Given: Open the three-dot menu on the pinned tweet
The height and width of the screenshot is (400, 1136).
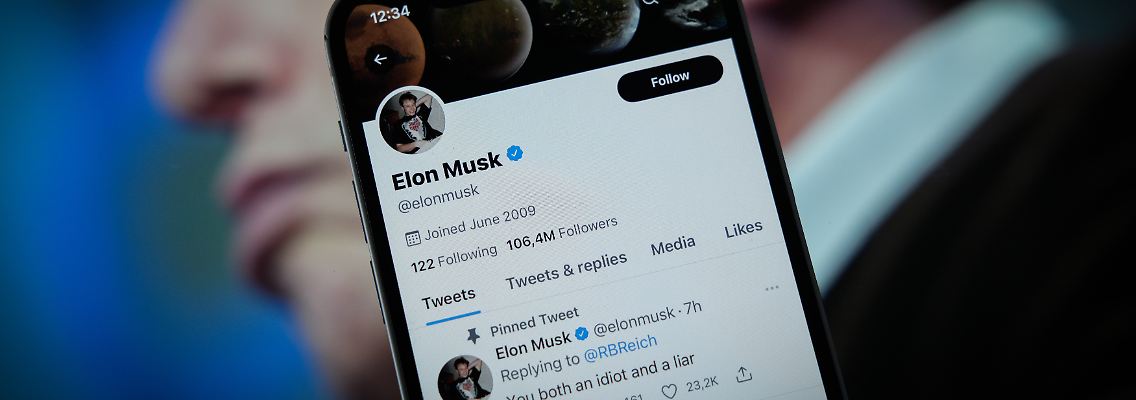Looking at the screenshot, I should point(772,288).
